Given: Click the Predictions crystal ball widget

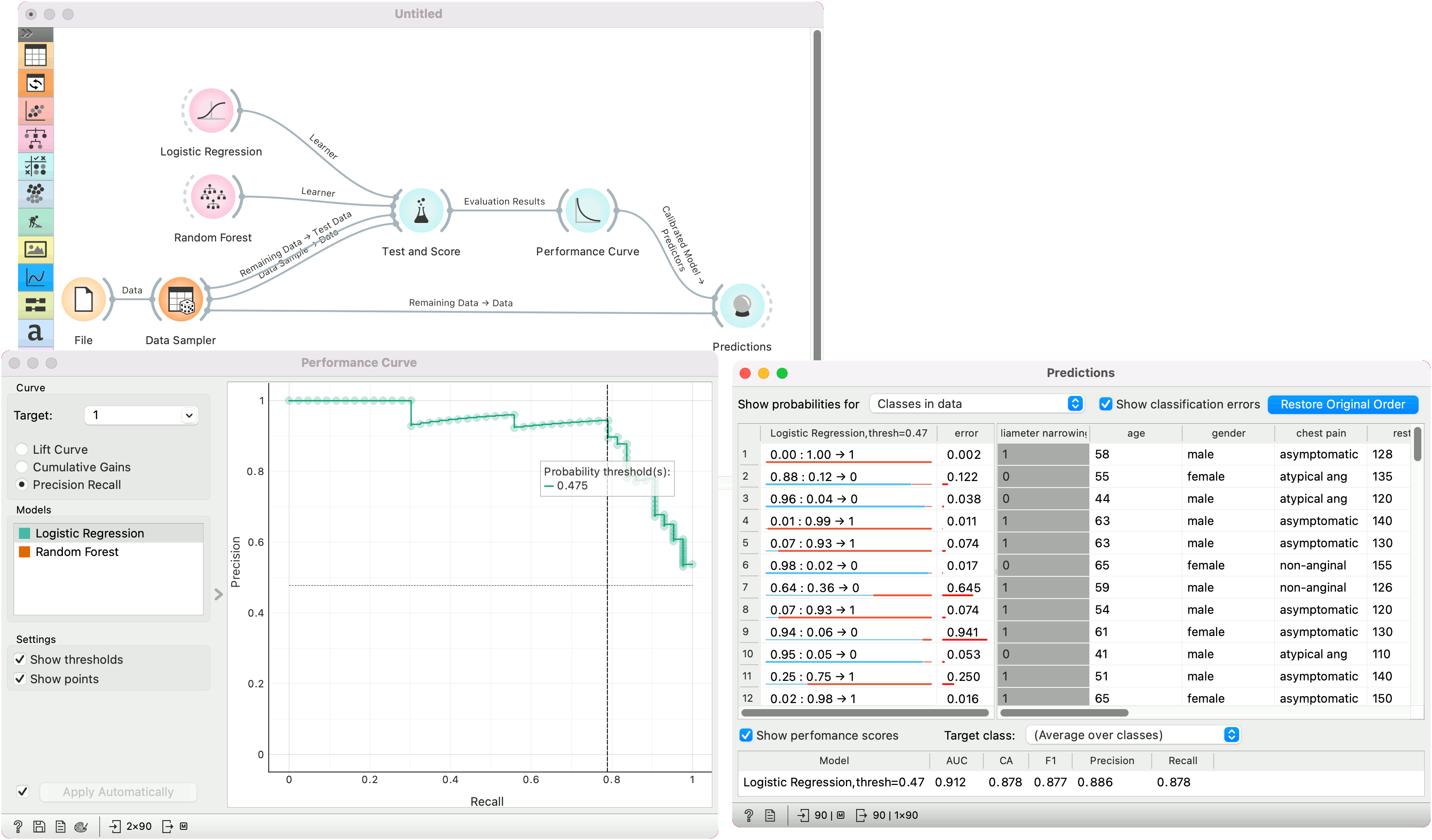Looking at the screenshot, I should point(741,305).
